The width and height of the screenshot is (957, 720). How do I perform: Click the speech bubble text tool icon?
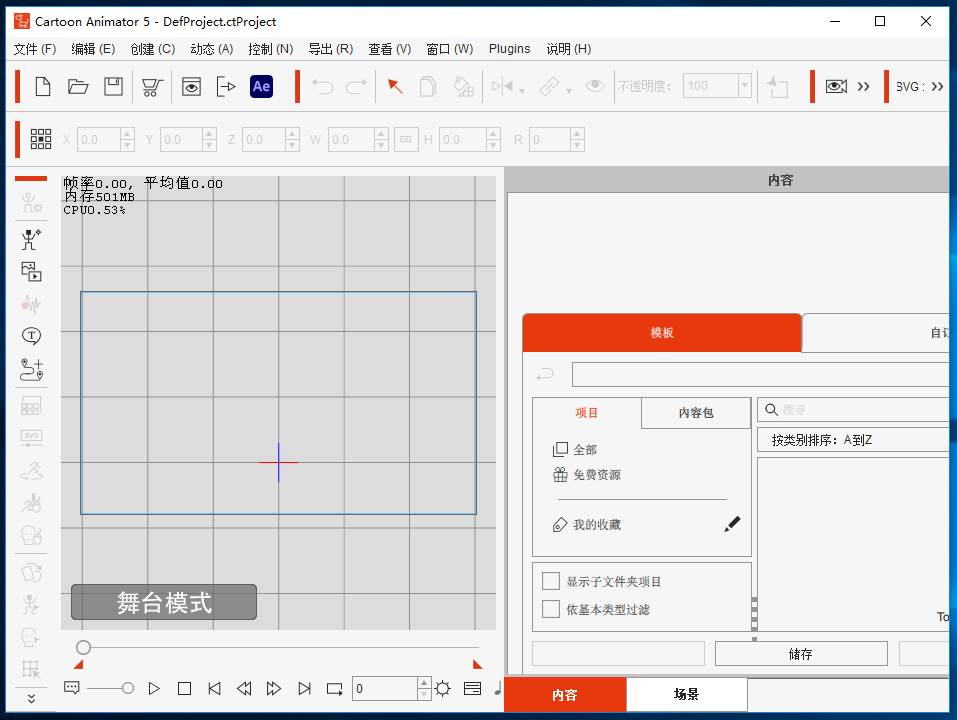[32, 336]
